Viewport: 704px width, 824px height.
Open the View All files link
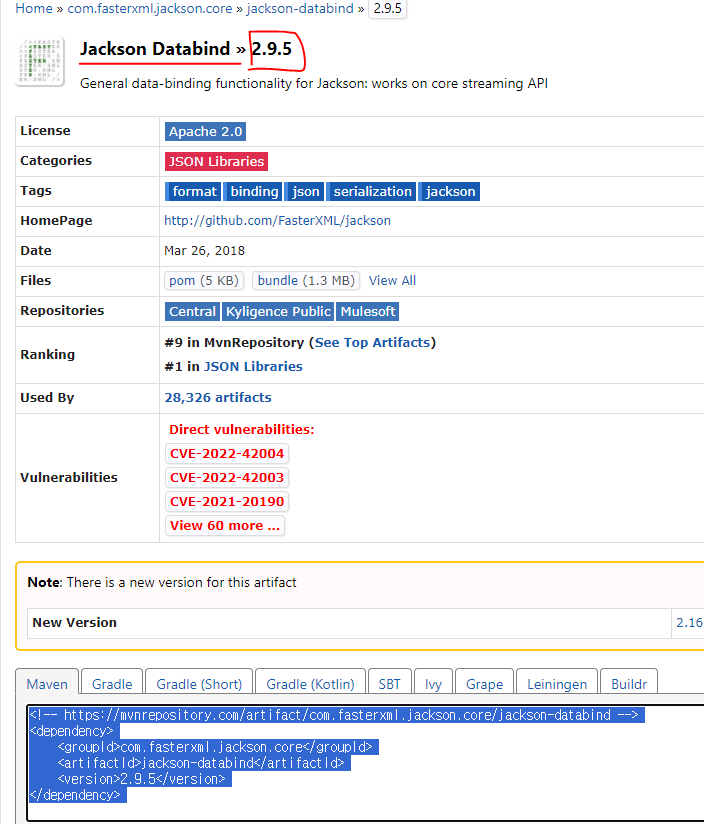(x=392, y=281)
